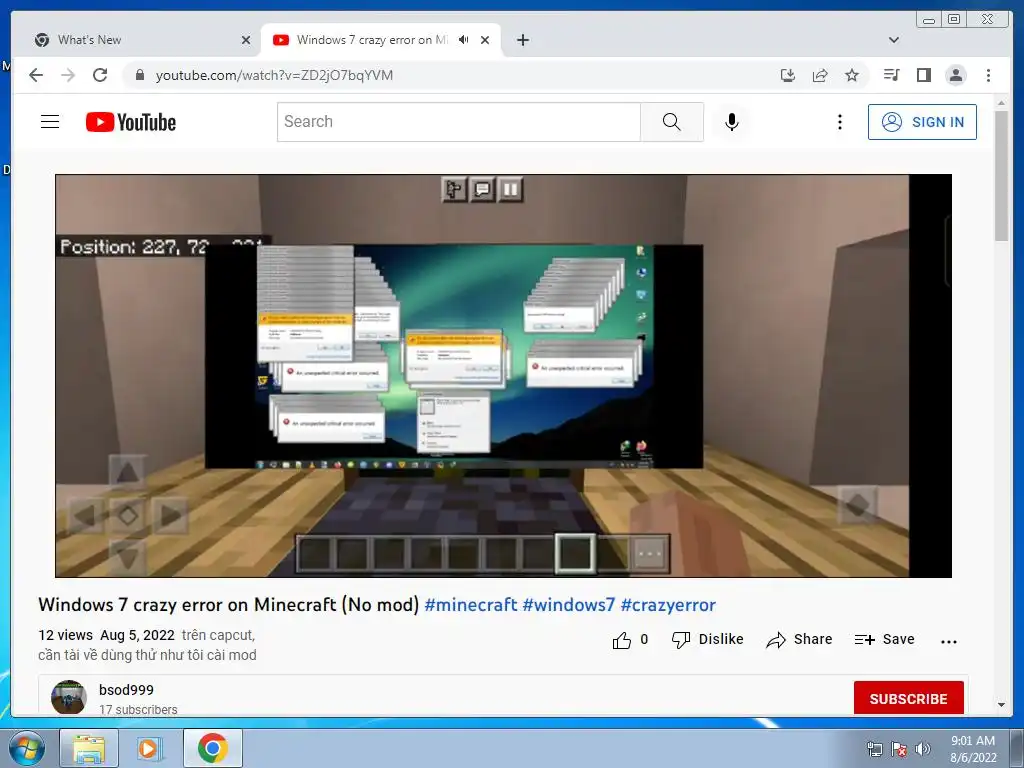The width and height of the screenshot is (1024, 768).
Task: Open the #crazyerror hashtag link
Action: (x=668, y=605)
